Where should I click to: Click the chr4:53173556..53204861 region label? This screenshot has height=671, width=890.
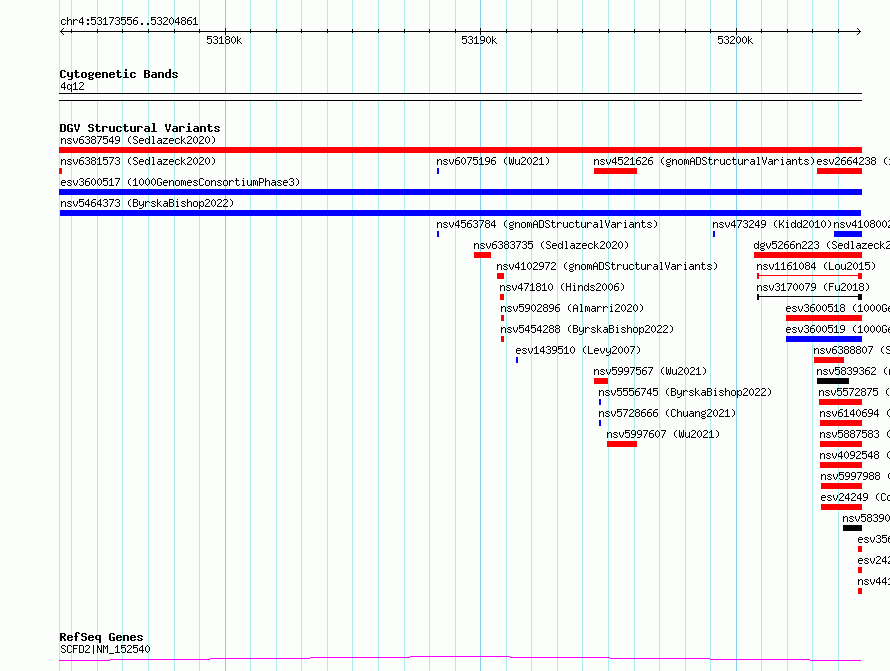coord(129,22)
